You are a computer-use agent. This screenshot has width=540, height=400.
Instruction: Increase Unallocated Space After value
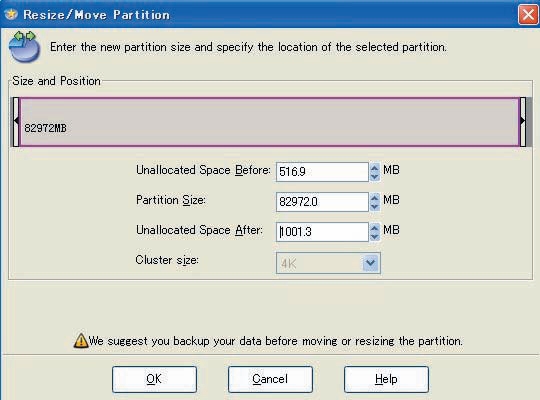pyautogui.click(x=375, y=227)
